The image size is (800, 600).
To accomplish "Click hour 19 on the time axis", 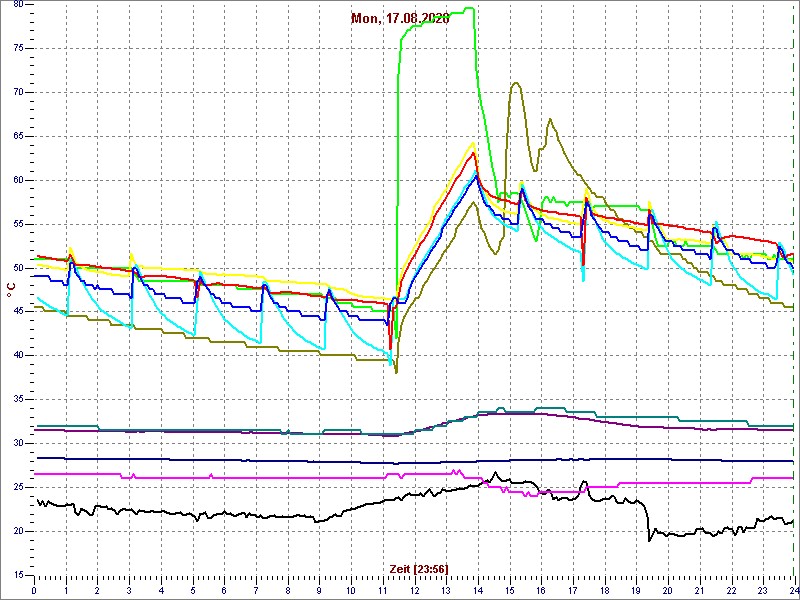I will coord(636,590).
